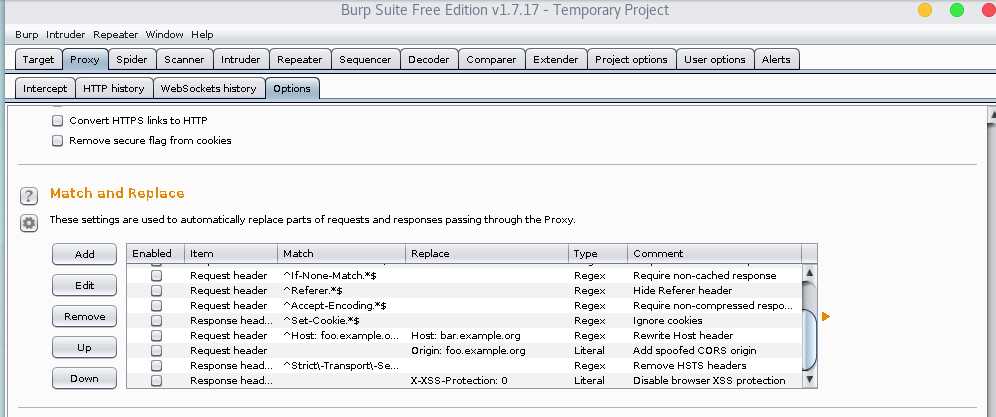Open the Intercept sub-tab
Screen dimensions: 996x417
[x=45, y=88]
